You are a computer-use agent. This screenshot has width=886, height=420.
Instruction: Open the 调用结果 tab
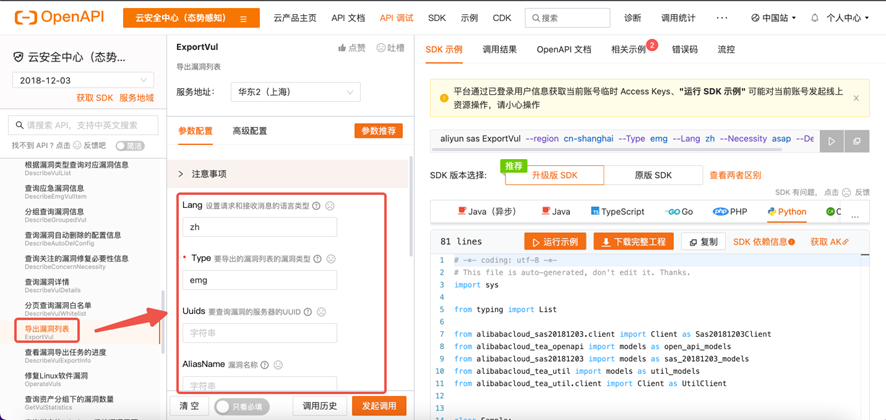500,49
